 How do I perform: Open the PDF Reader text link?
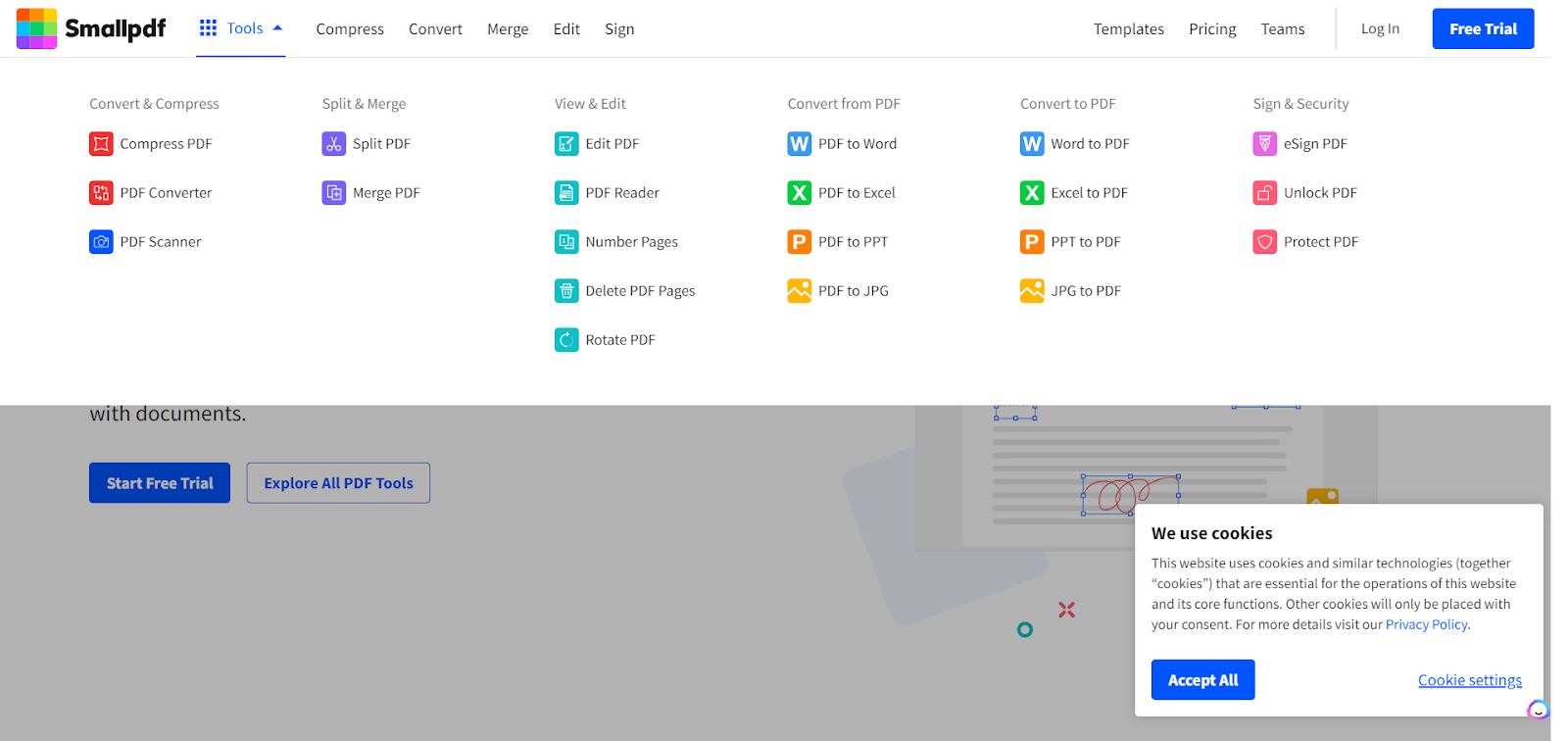[622, 193]
